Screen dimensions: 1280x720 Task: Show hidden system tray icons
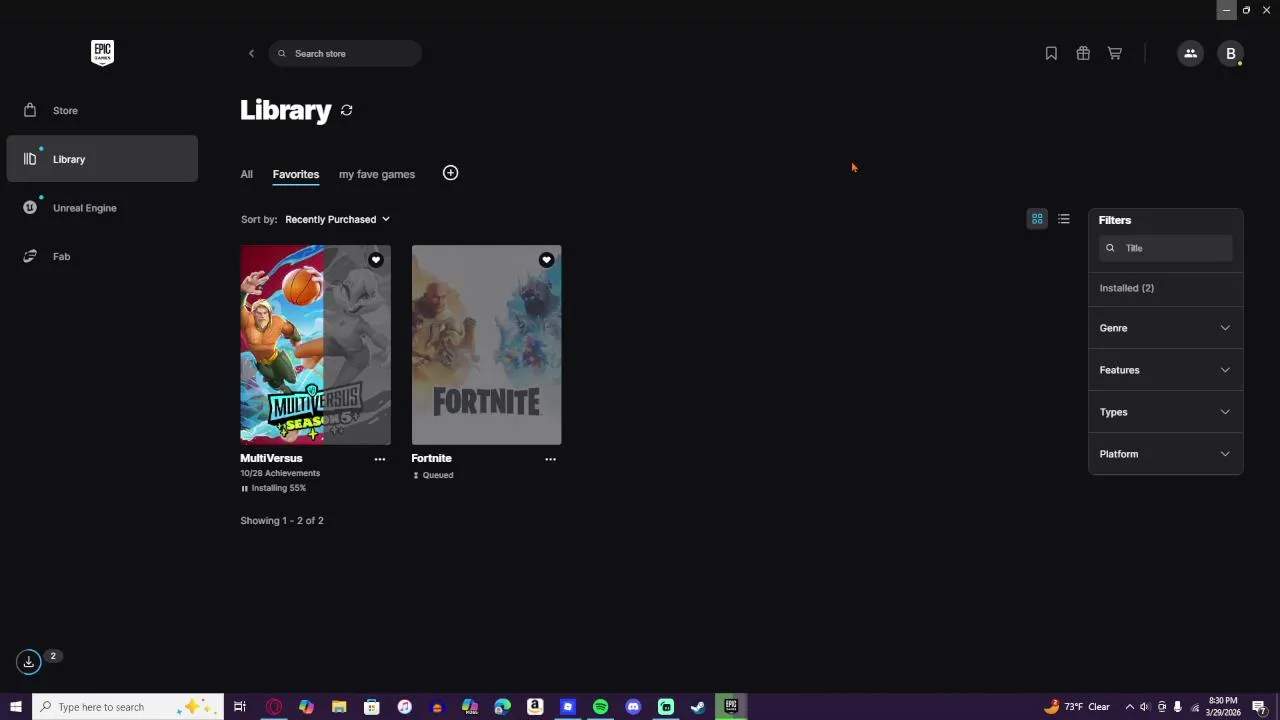coord(1129,707)
